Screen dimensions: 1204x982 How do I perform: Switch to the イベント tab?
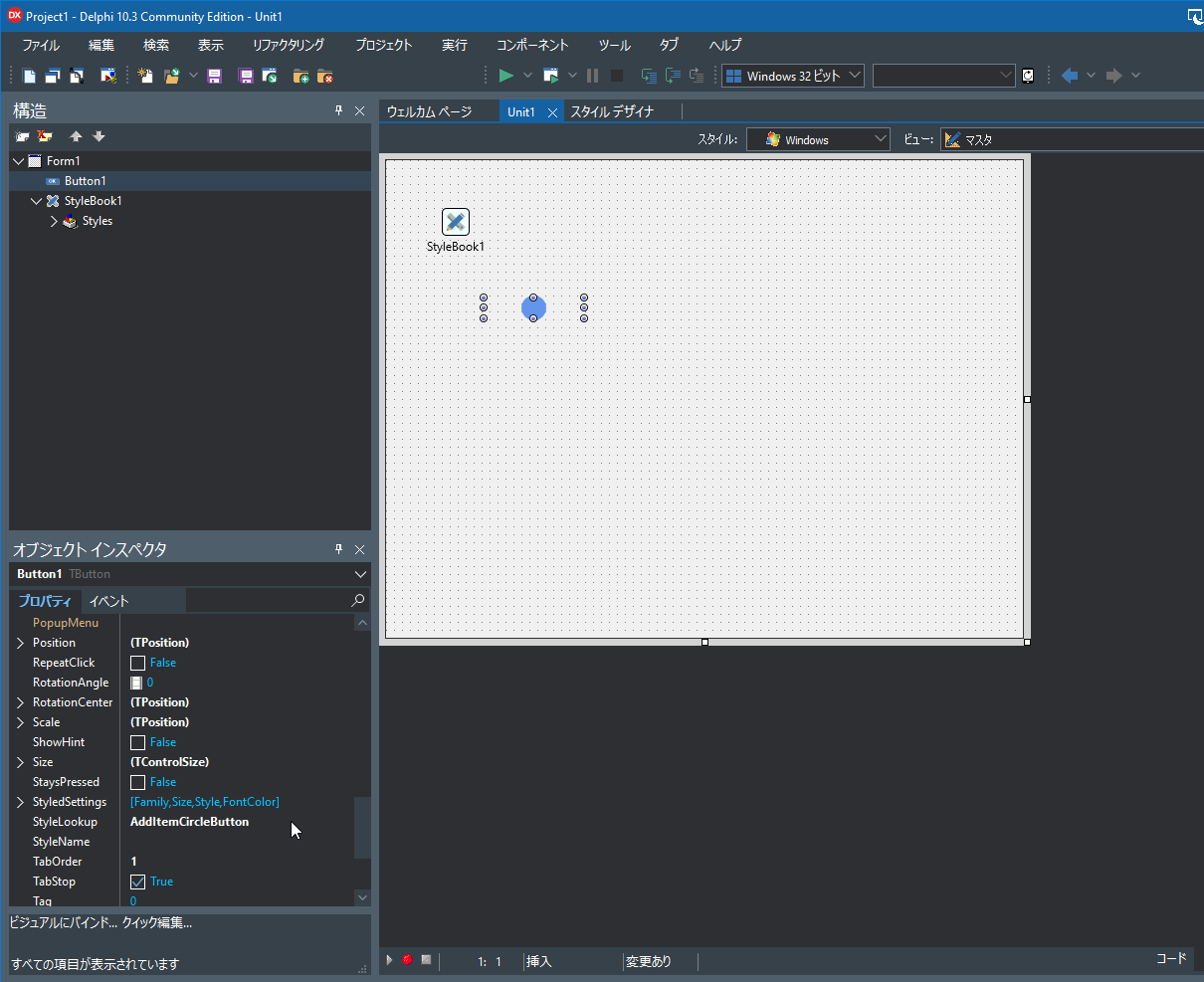(108, 601)
